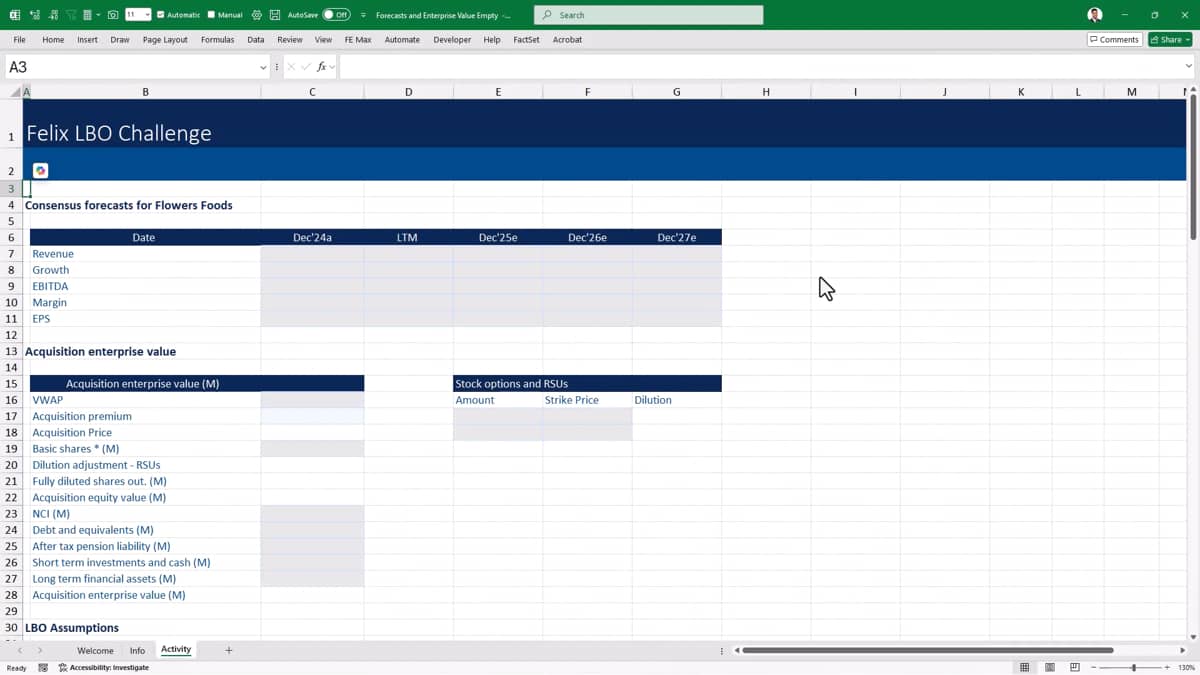Switch to Normal view in status bar
This screenshot has height=675, width=1200.
tap(1024, 667)
